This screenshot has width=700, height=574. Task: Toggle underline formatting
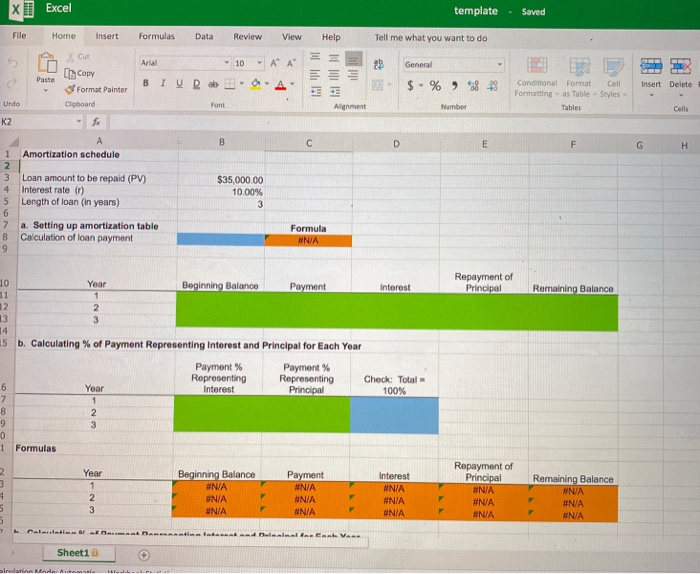[x=179, y=83]
